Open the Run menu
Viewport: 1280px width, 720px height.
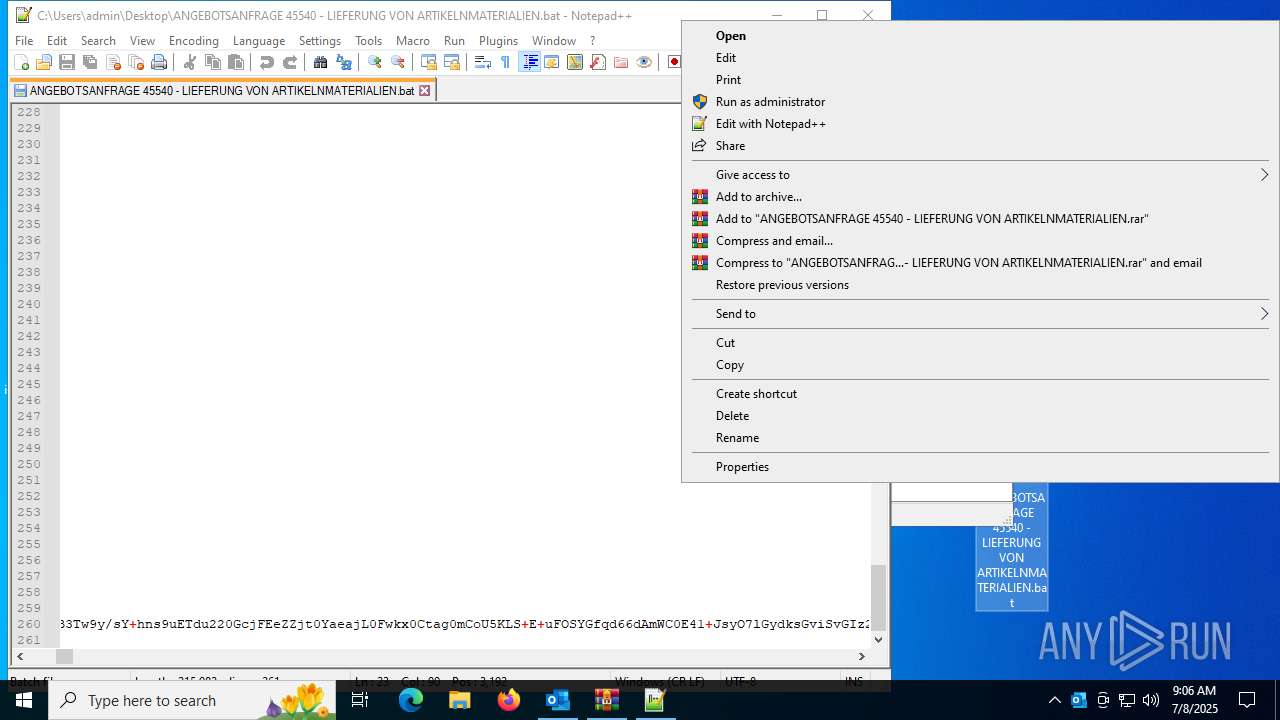click(454, 41)
